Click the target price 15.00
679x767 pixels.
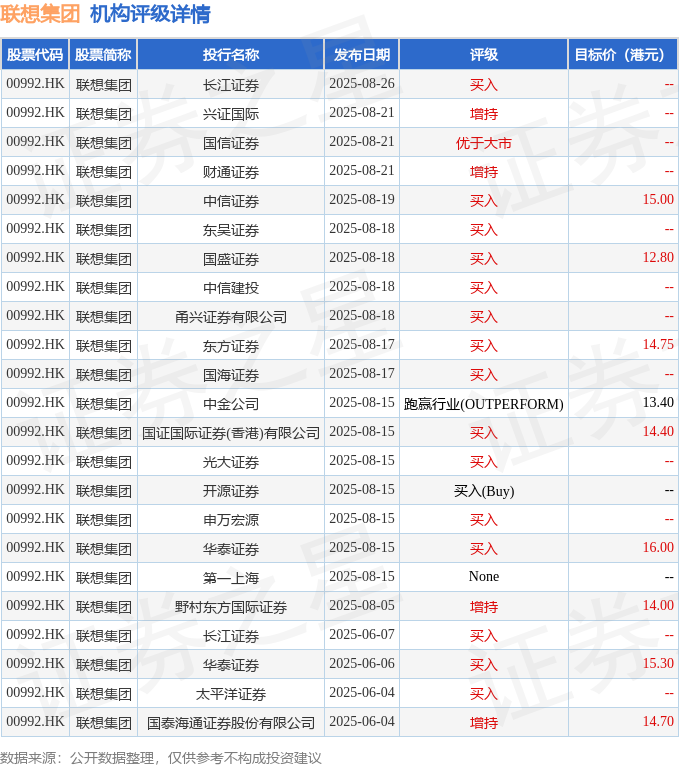(658, 200)
